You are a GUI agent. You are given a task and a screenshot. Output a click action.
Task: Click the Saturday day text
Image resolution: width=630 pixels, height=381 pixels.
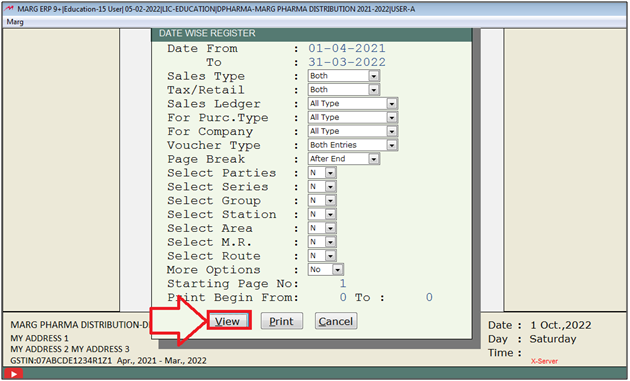pos(552,339)
